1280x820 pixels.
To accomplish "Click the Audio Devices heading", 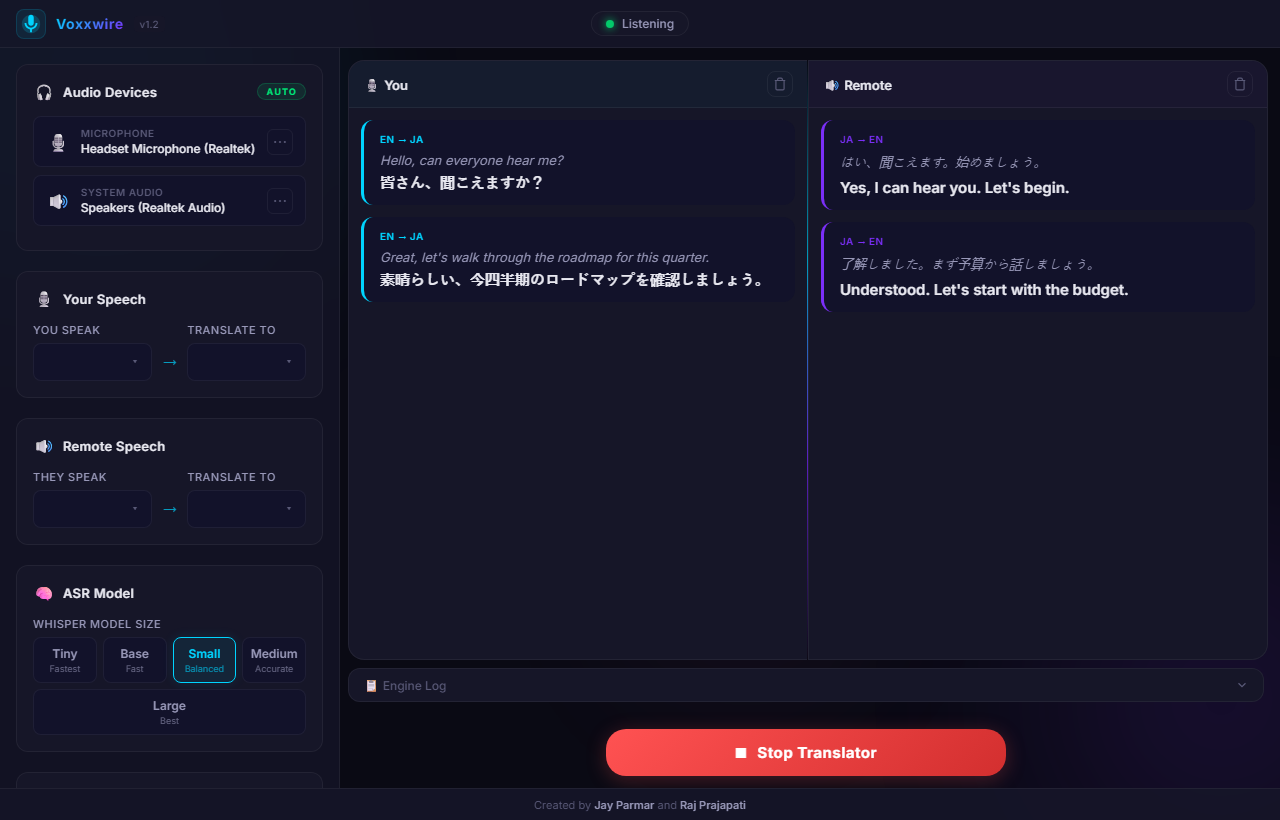I will click(110, 92).
